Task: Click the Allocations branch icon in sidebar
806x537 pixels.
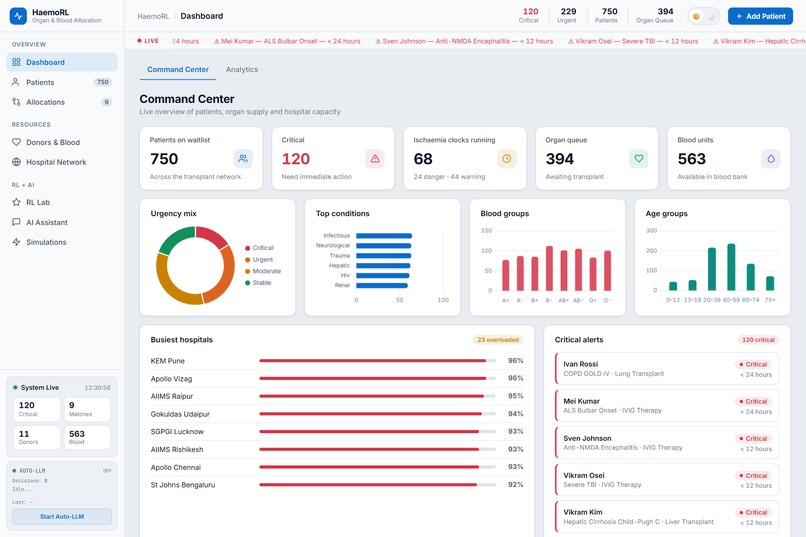Action: click(16, 102)
